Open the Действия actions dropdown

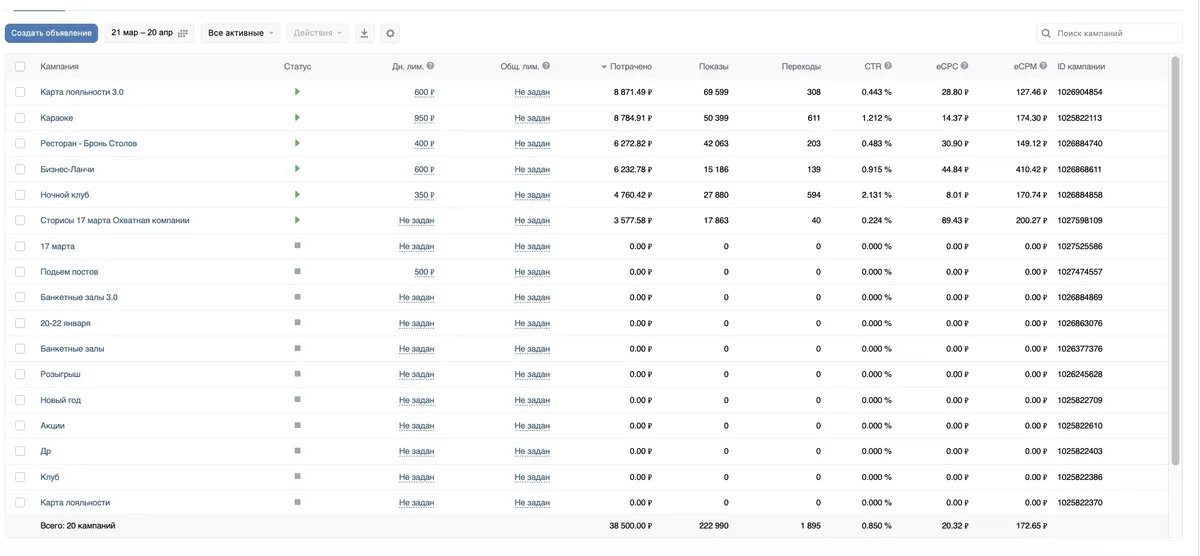[x=318, y=33]
